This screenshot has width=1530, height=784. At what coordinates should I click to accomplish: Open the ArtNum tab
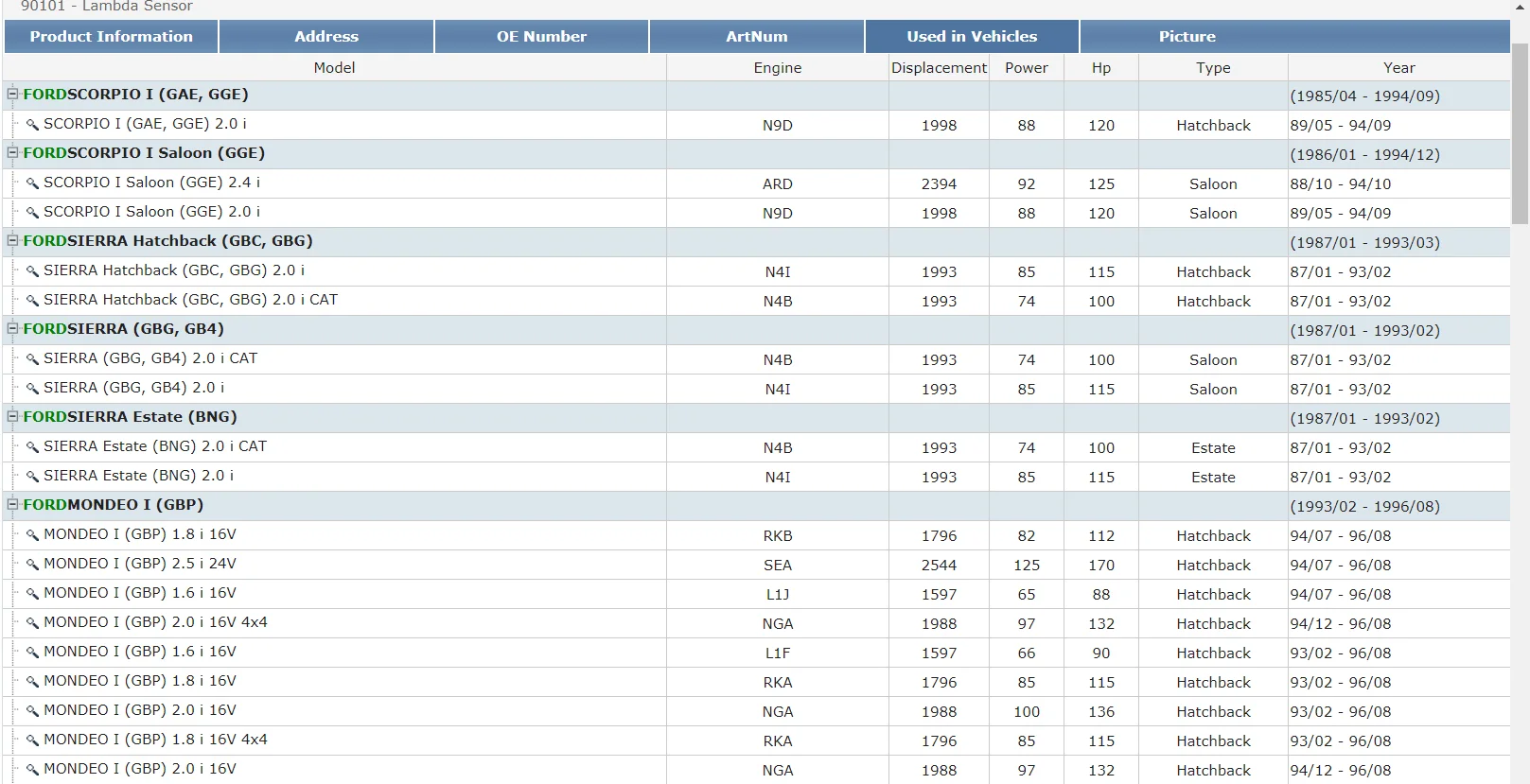click(x=757, y=37)
